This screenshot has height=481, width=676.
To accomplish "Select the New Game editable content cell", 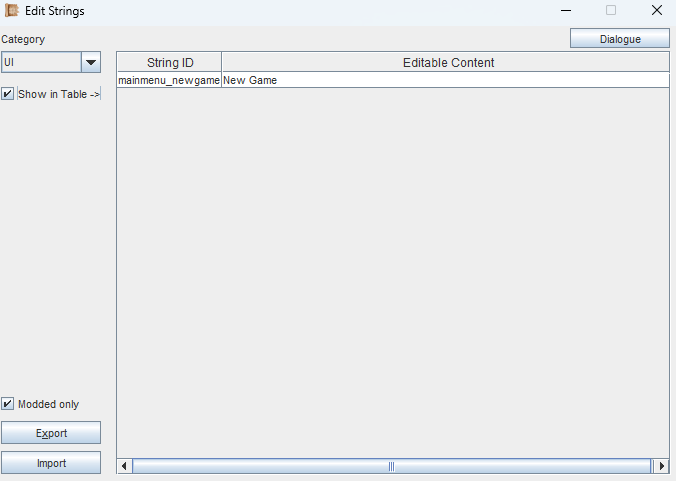I will pos(444,80).
